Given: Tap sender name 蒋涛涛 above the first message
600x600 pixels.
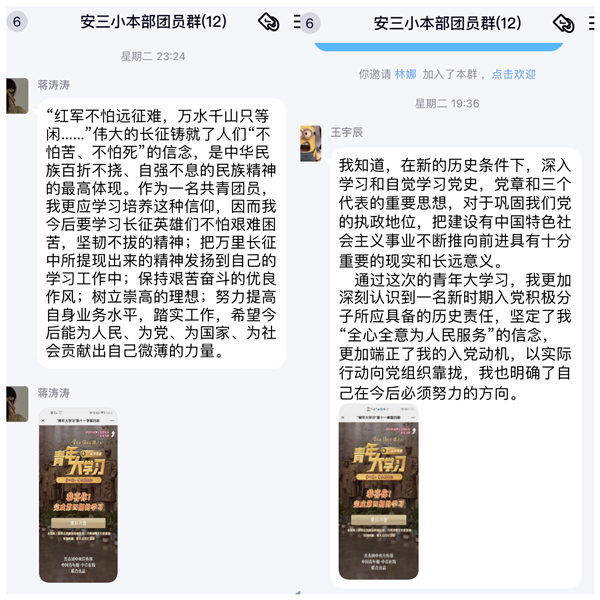Looking at the screenshot, I should tap(54, 85).
